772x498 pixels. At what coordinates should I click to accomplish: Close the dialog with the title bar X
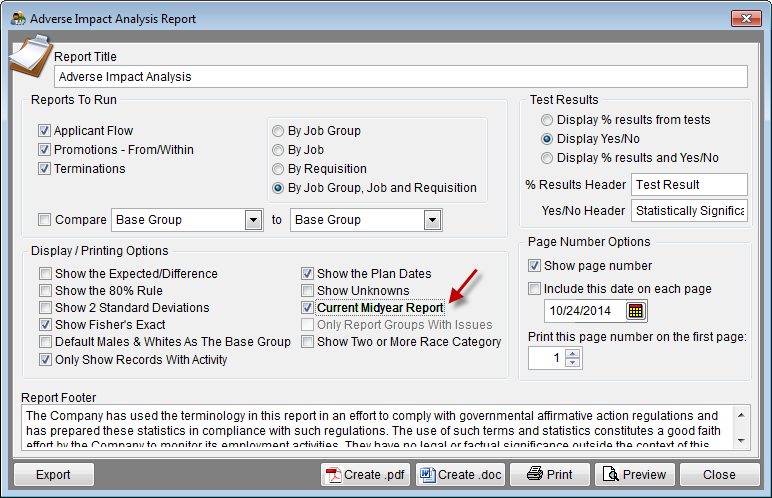(x=746, y=19)
